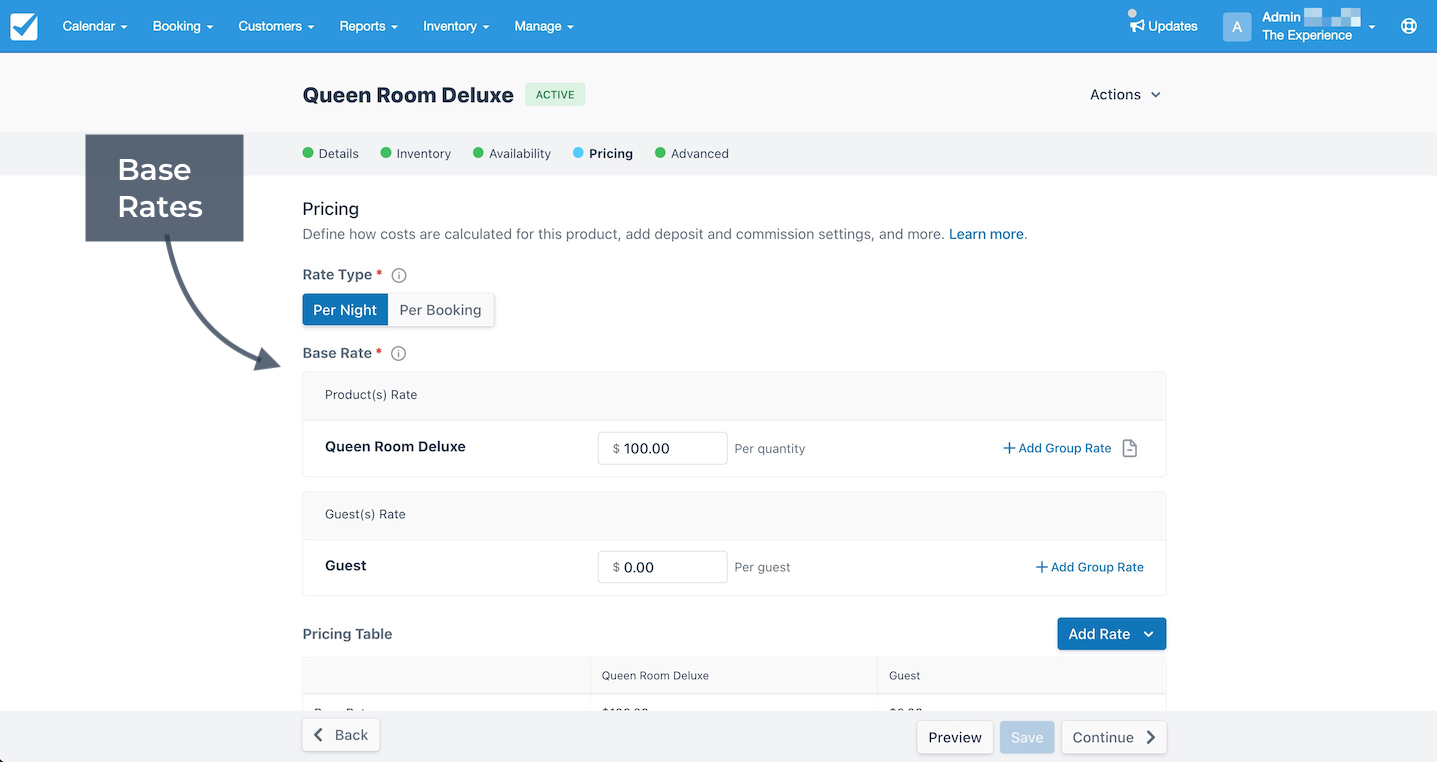
Task: Open the Updates megaphone notifications
Action: (x=1163, y=26)
